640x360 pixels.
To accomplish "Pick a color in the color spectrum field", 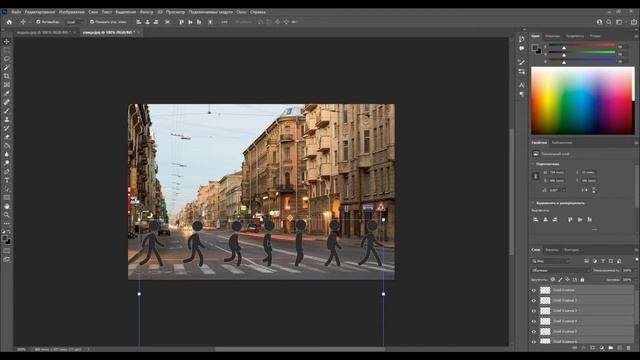I will coord(582,100).
